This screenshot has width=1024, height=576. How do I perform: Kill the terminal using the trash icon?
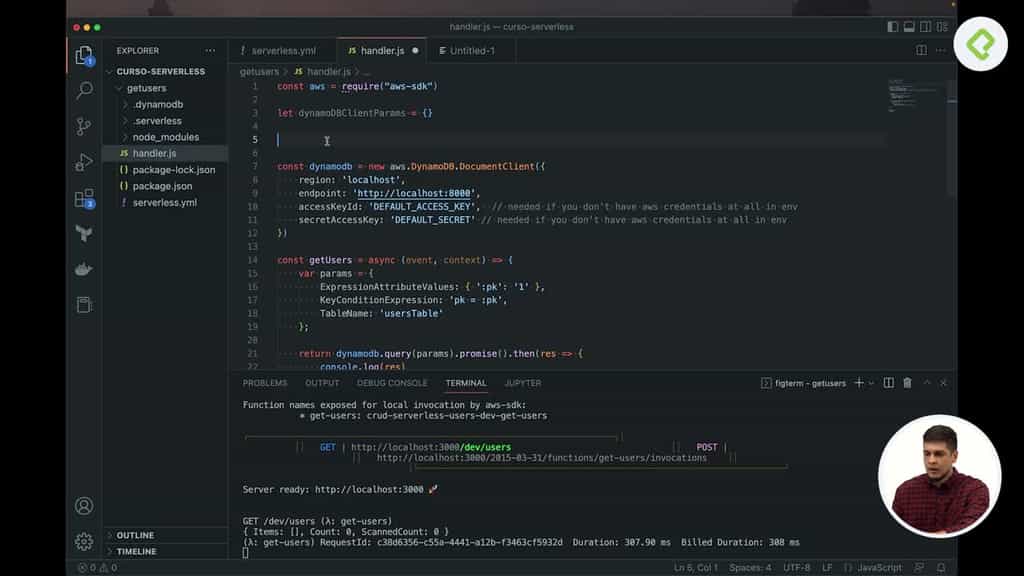click(907, 383)
